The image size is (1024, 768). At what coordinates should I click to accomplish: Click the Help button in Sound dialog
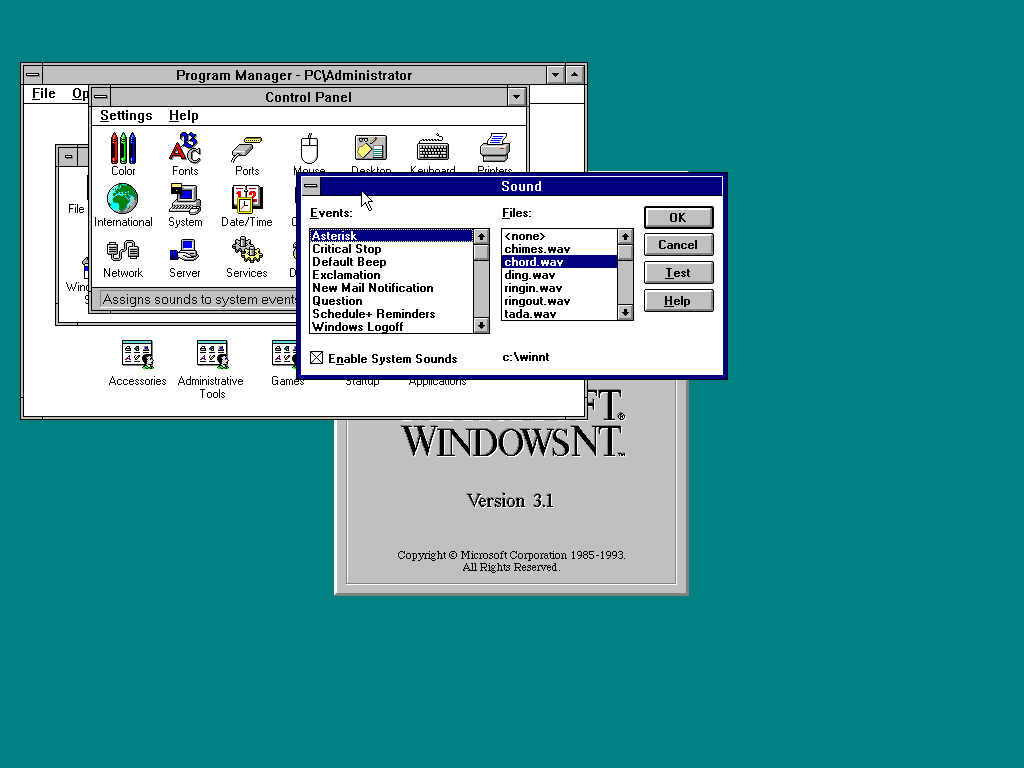679,301
